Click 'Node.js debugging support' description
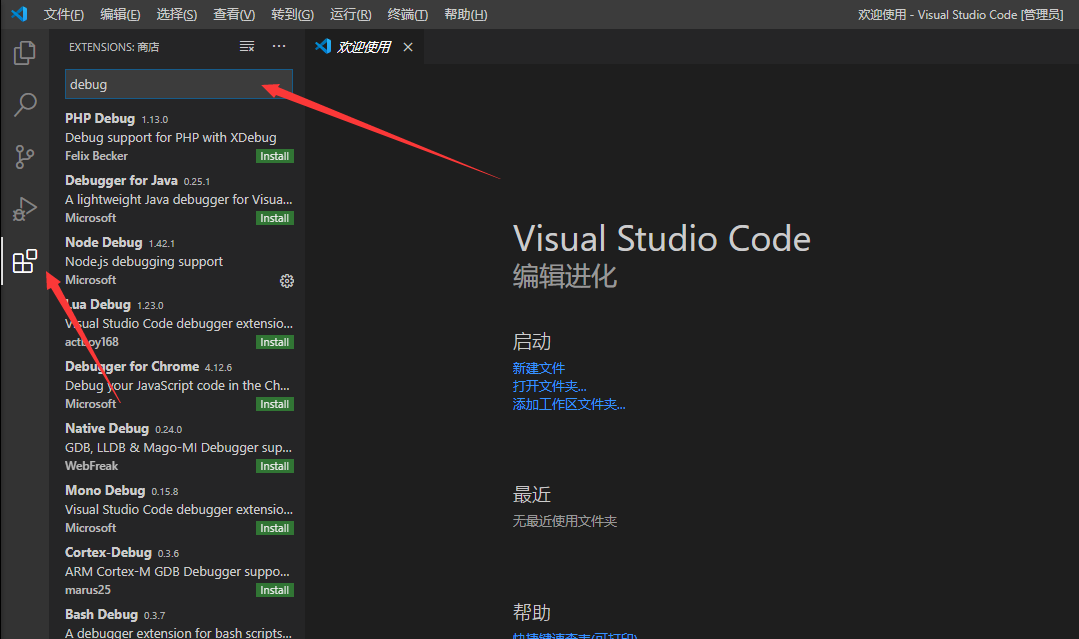The height and width of the screenshot is (639, 1079). coord(144,261)
